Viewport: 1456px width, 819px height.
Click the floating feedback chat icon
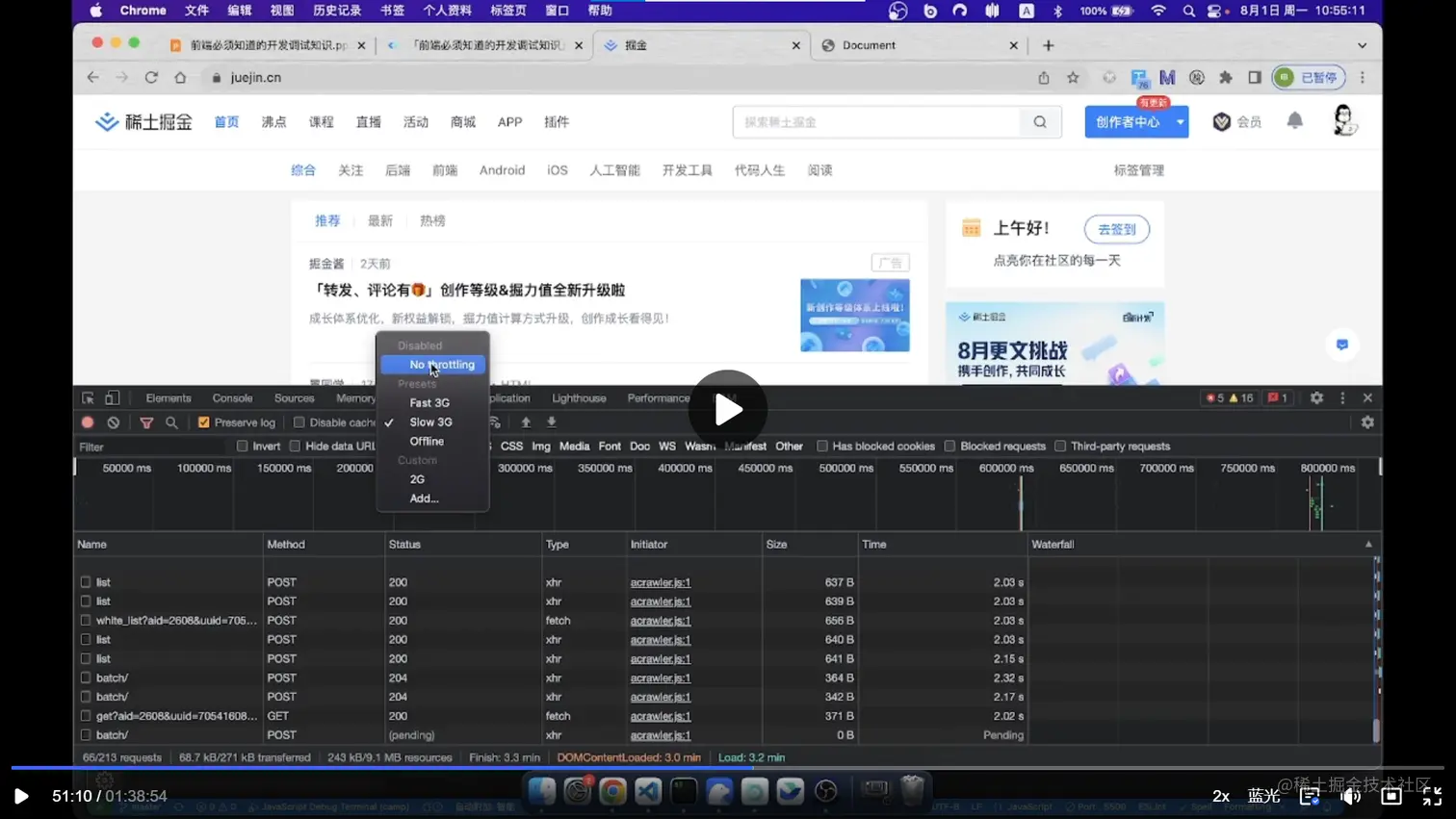(1342, 345)
